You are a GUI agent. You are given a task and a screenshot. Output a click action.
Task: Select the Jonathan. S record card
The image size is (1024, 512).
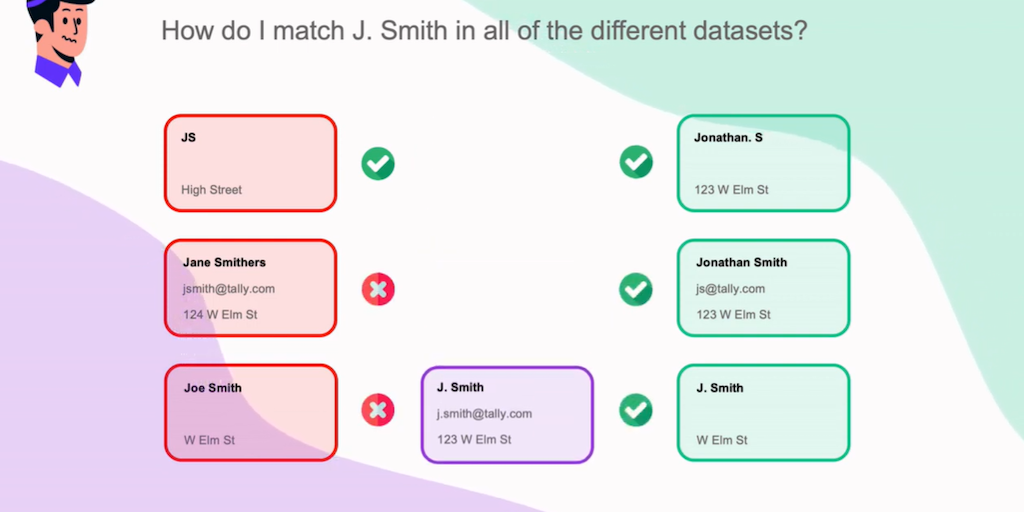[x=763, y=163]
